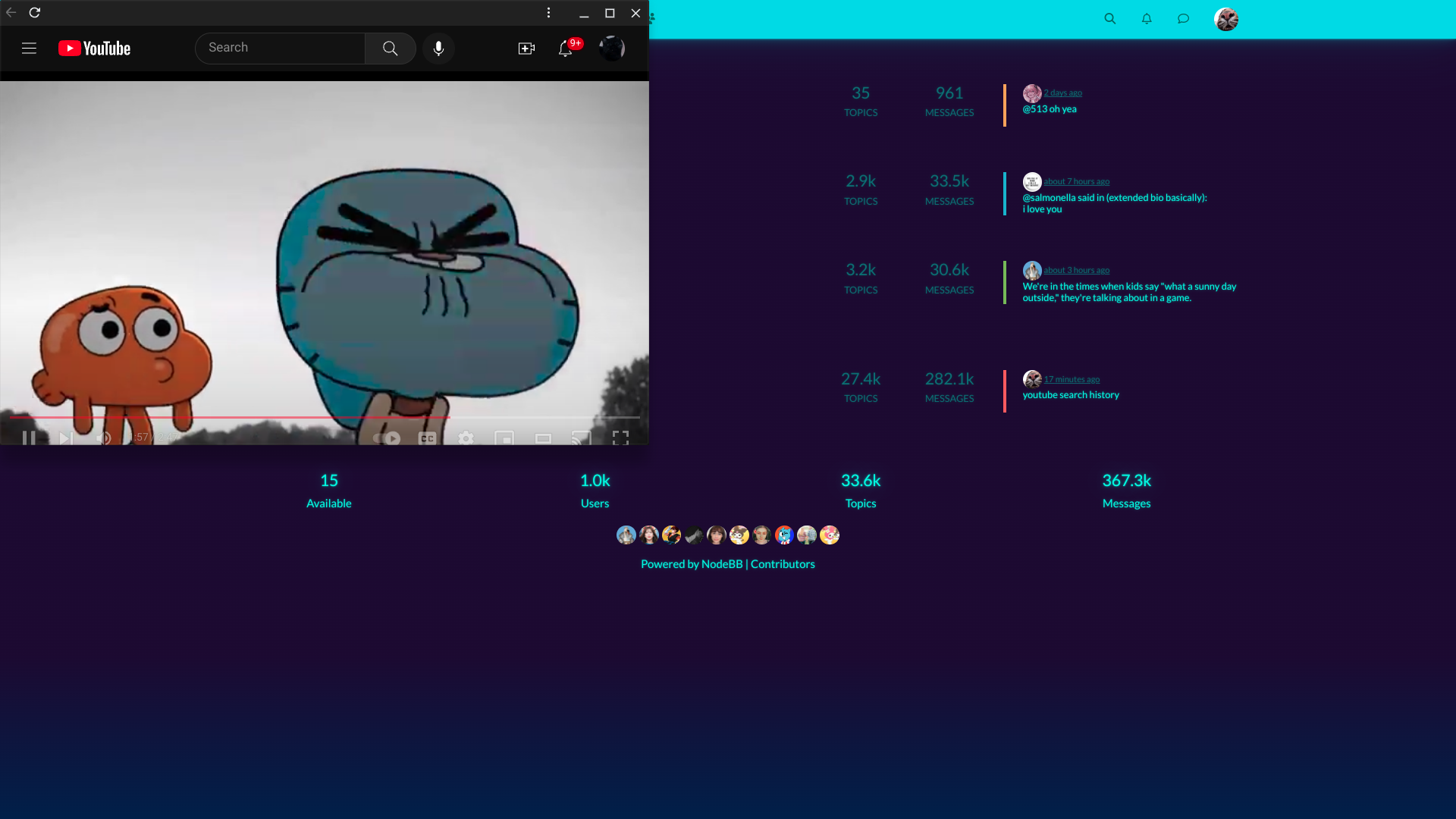This screenshot has width=1456, height=819.
Task: Click the red video progress bar
Action: point(227,417)
